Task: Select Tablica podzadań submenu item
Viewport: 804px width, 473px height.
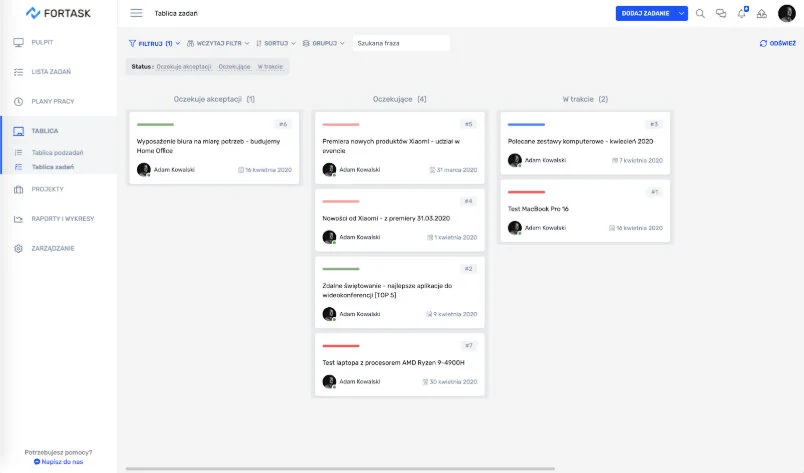Action: click(x=57, y=152)
